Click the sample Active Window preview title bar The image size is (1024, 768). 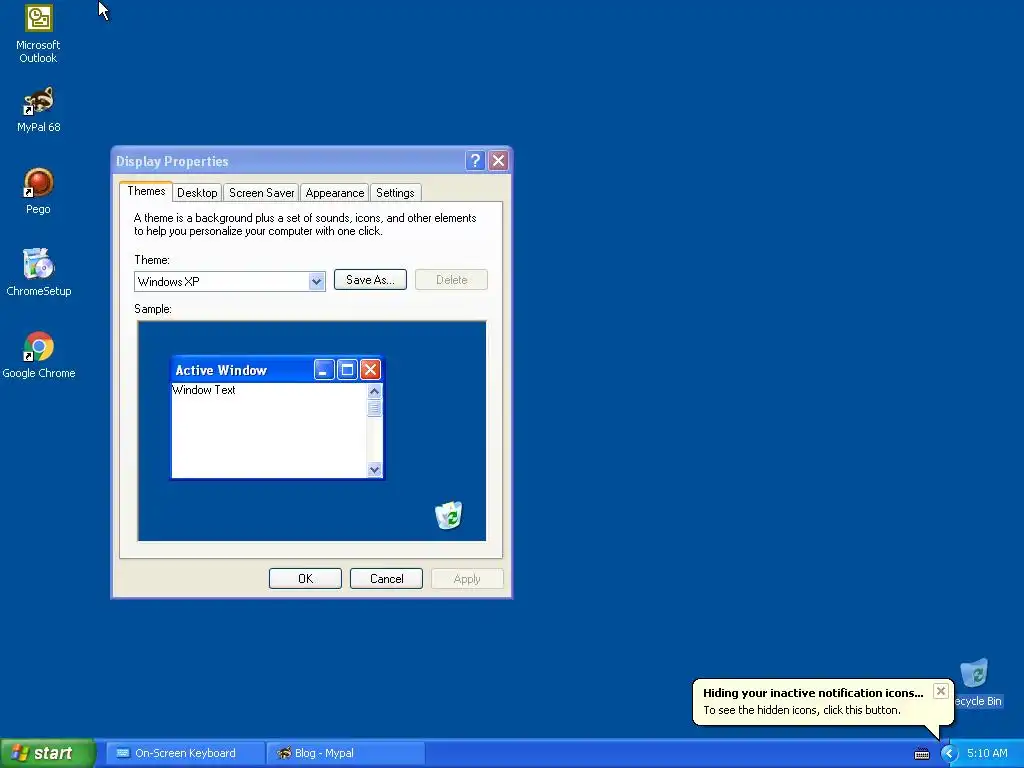(277, 370)
